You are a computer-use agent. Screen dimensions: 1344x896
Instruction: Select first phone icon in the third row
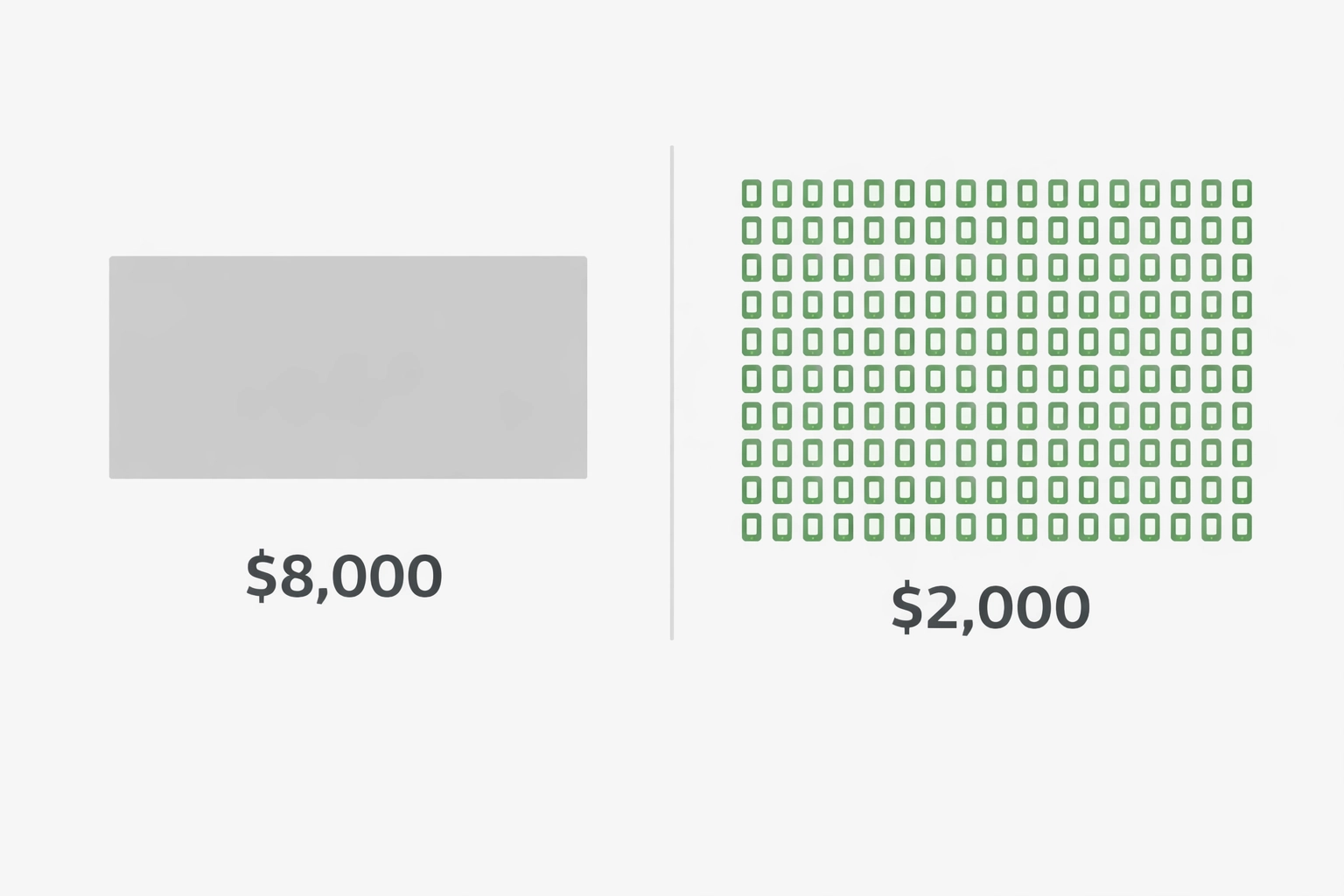click(x=751, y=267)
